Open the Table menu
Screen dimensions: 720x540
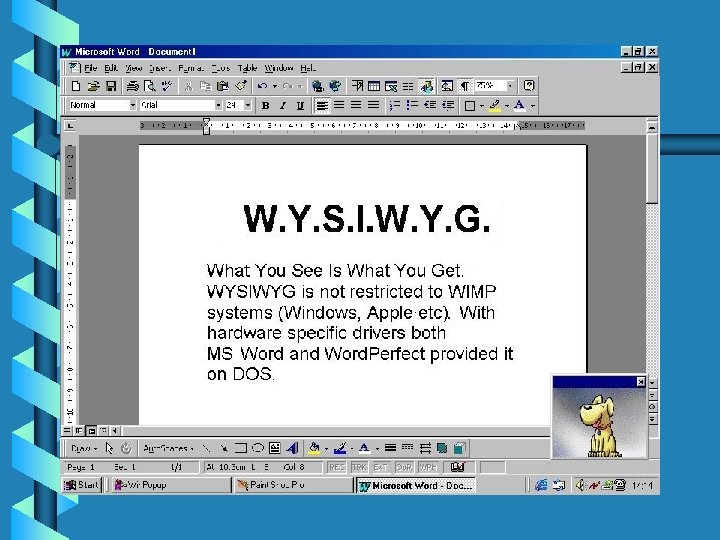[247, 68]
